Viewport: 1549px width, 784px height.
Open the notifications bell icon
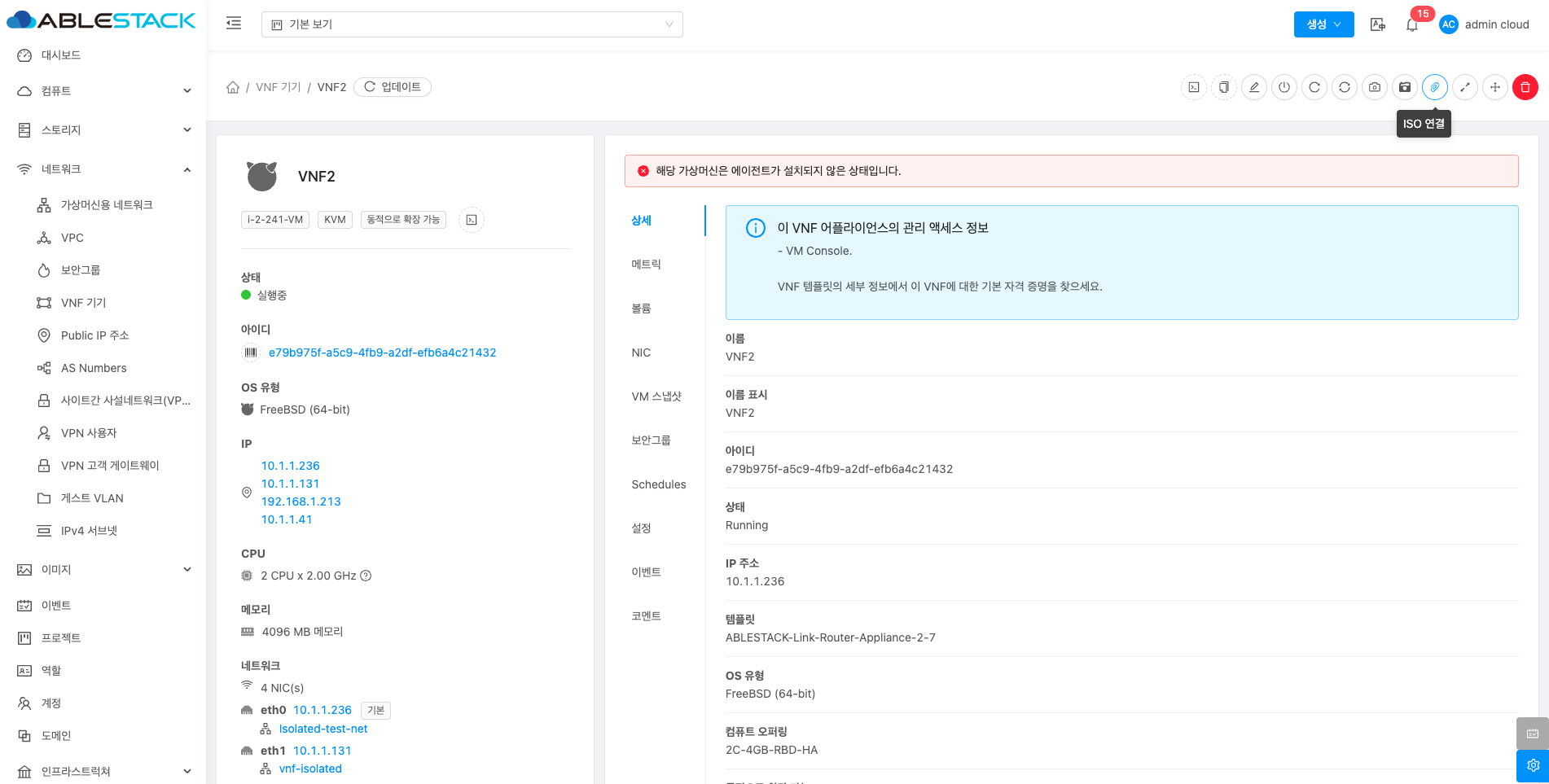pyautogui.click(x=1411, y=24)
